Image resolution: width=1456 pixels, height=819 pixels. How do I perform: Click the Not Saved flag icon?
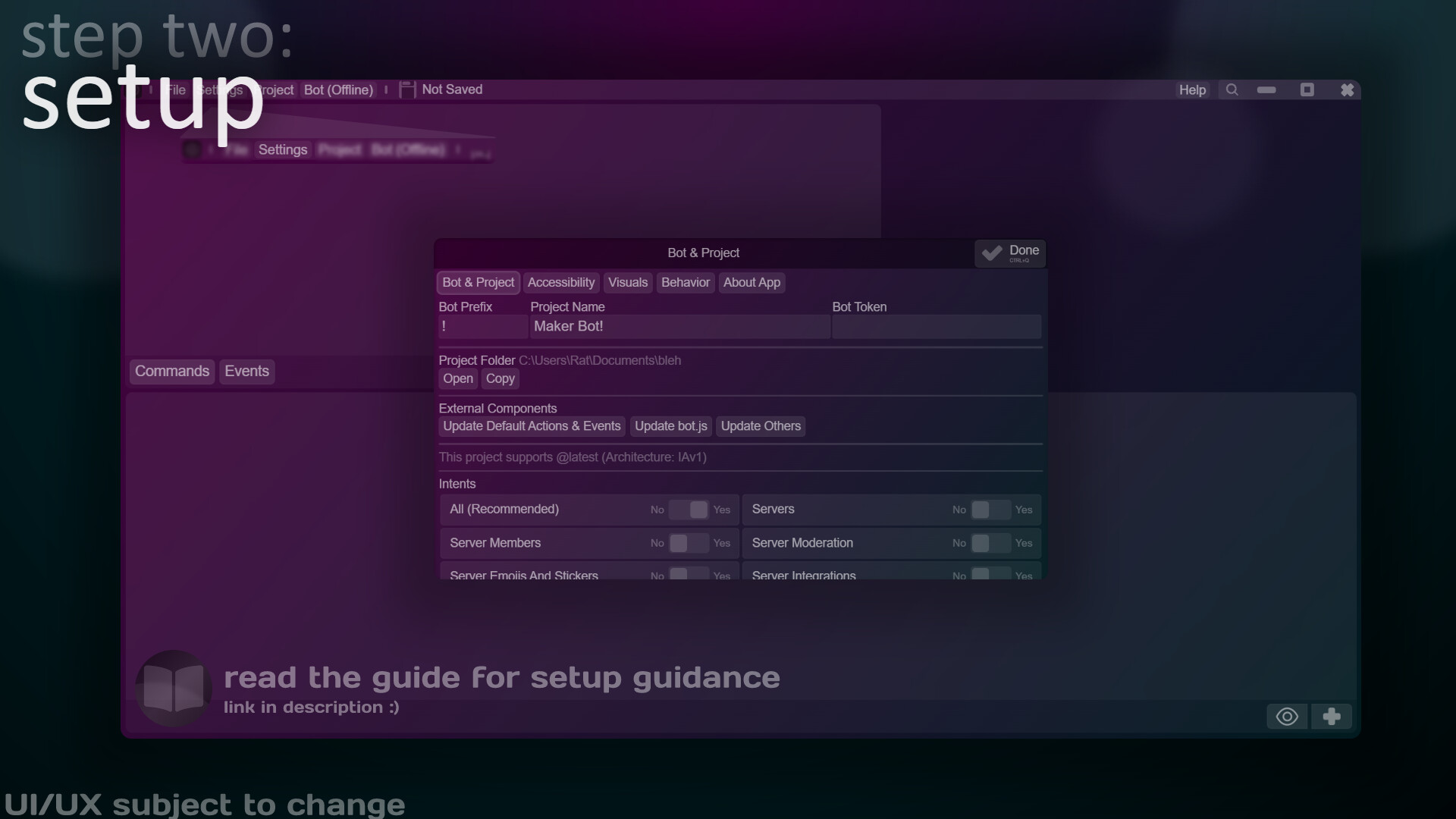tap(408, 89)
